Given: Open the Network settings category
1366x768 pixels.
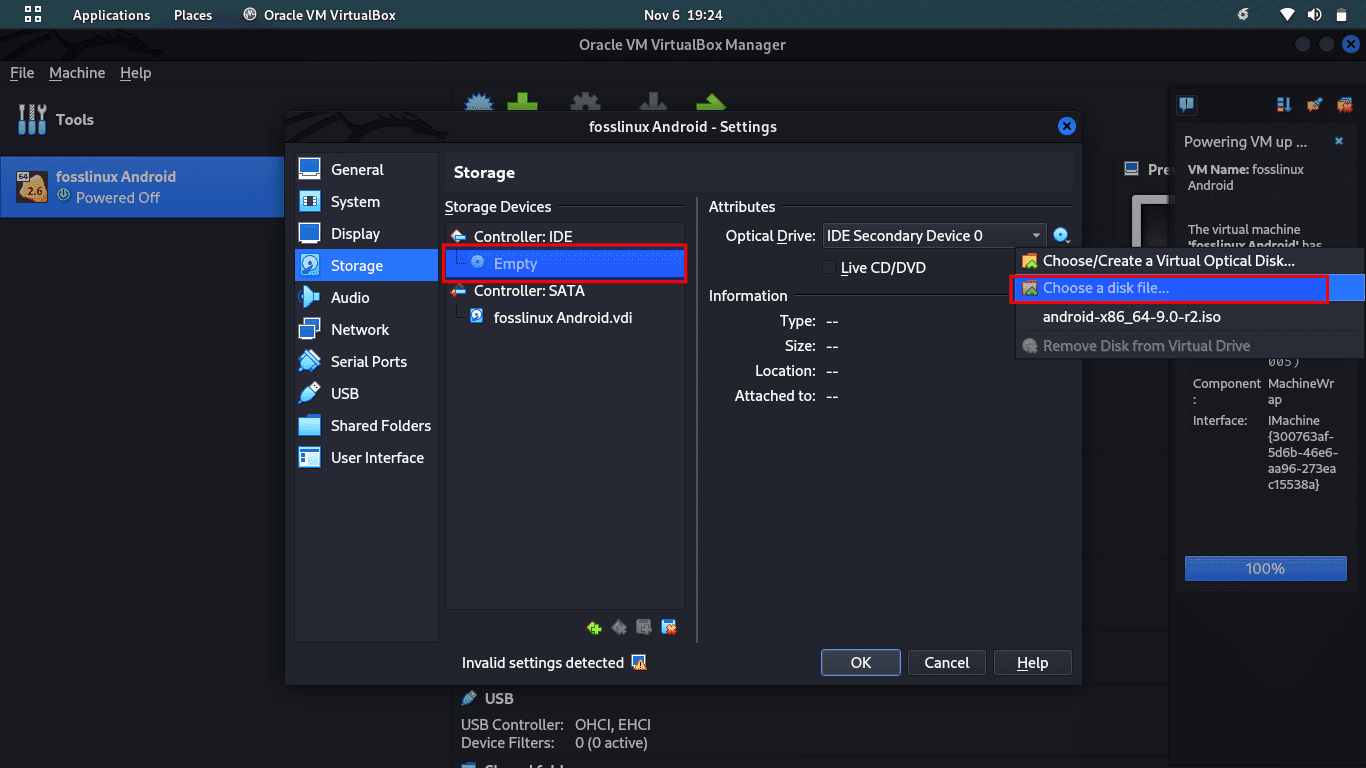Looking at the screenshot, I should (x=366, y=330).
